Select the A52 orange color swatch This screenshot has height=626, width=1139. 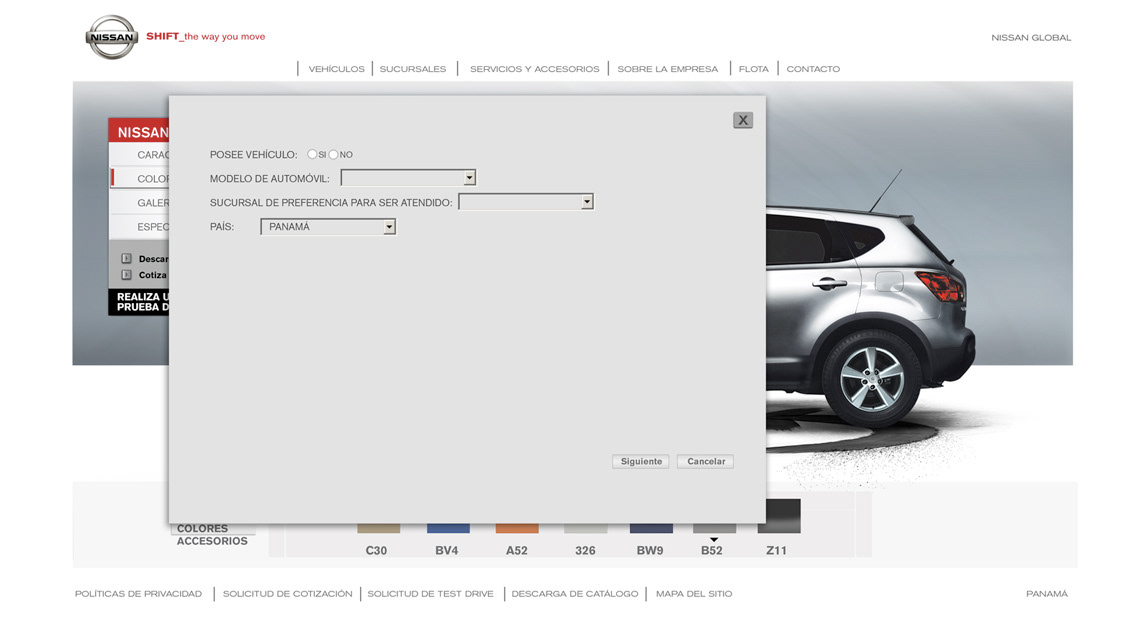517,528
